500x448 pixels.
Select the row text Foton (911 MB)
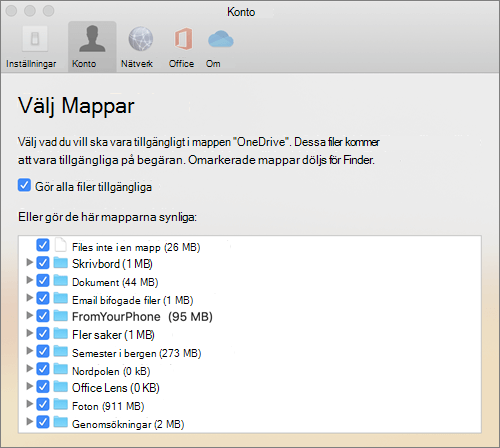click(108, 406)
